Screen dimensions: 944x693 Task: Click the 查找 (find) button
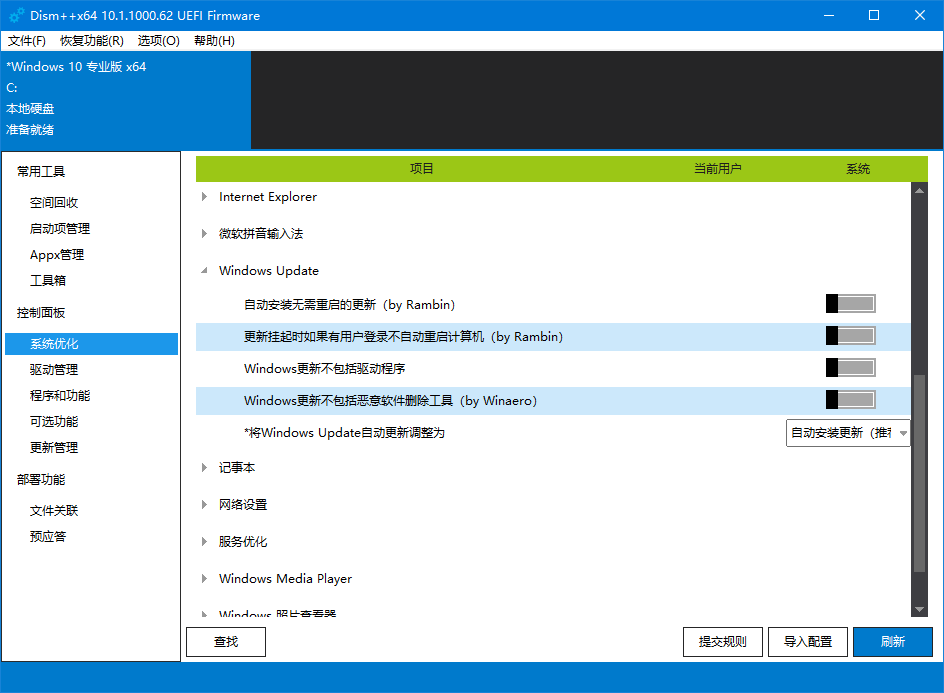(x=224, y=641)
